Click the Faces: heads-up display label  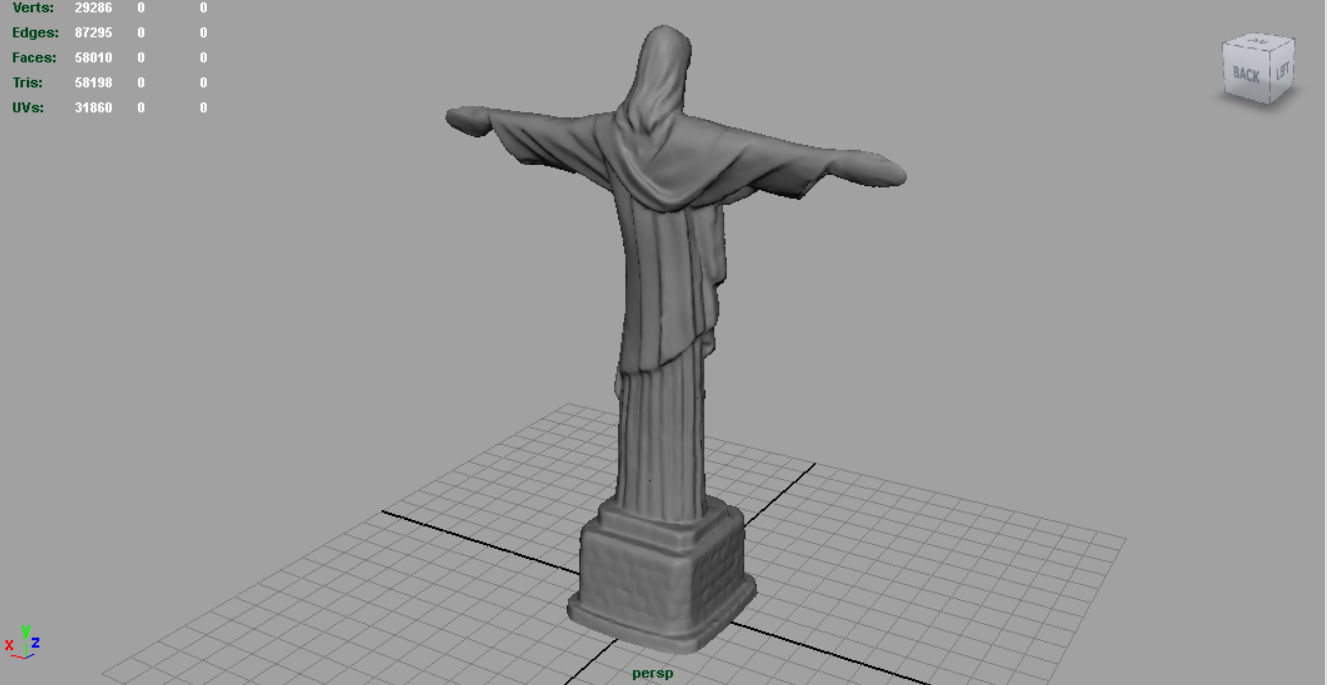(34, 58)
